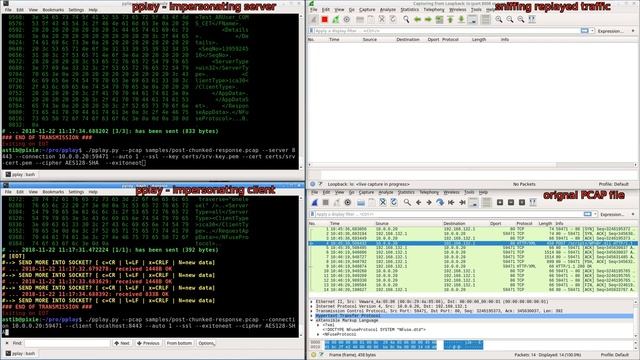Close the find bar in the client terminal
The width and height of the screenshot is (640, 360).
point(7,343)
